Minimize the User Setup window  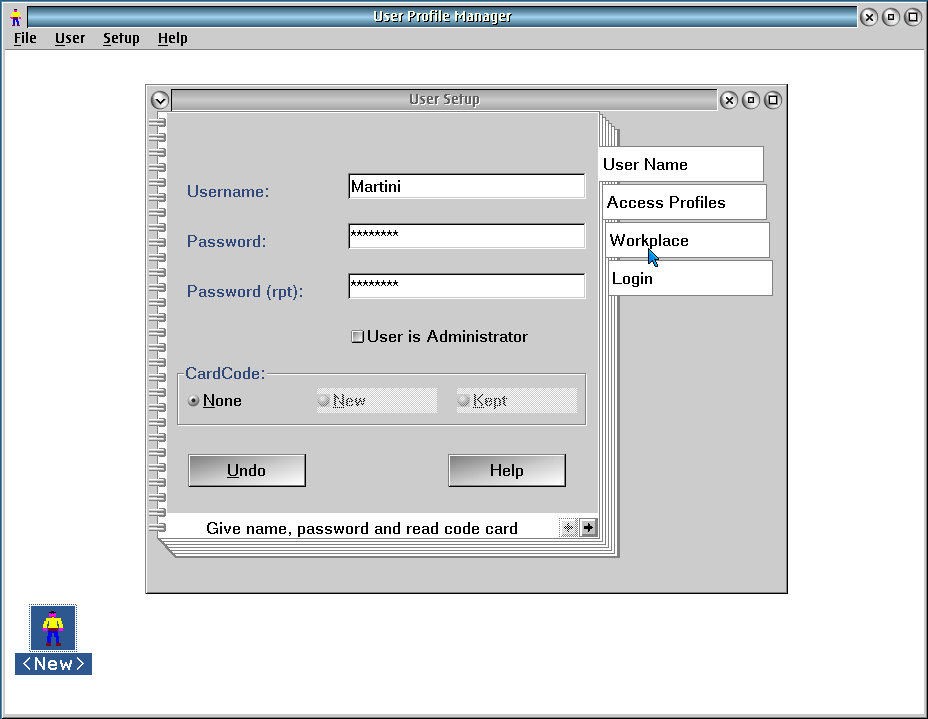751,100
